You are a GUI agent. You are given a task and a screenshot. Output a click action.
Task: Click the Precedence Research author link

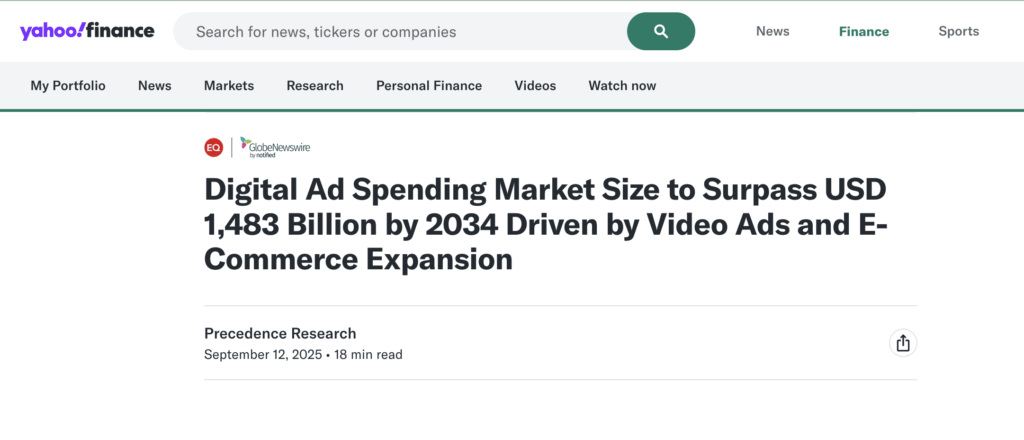coord(280,333)
